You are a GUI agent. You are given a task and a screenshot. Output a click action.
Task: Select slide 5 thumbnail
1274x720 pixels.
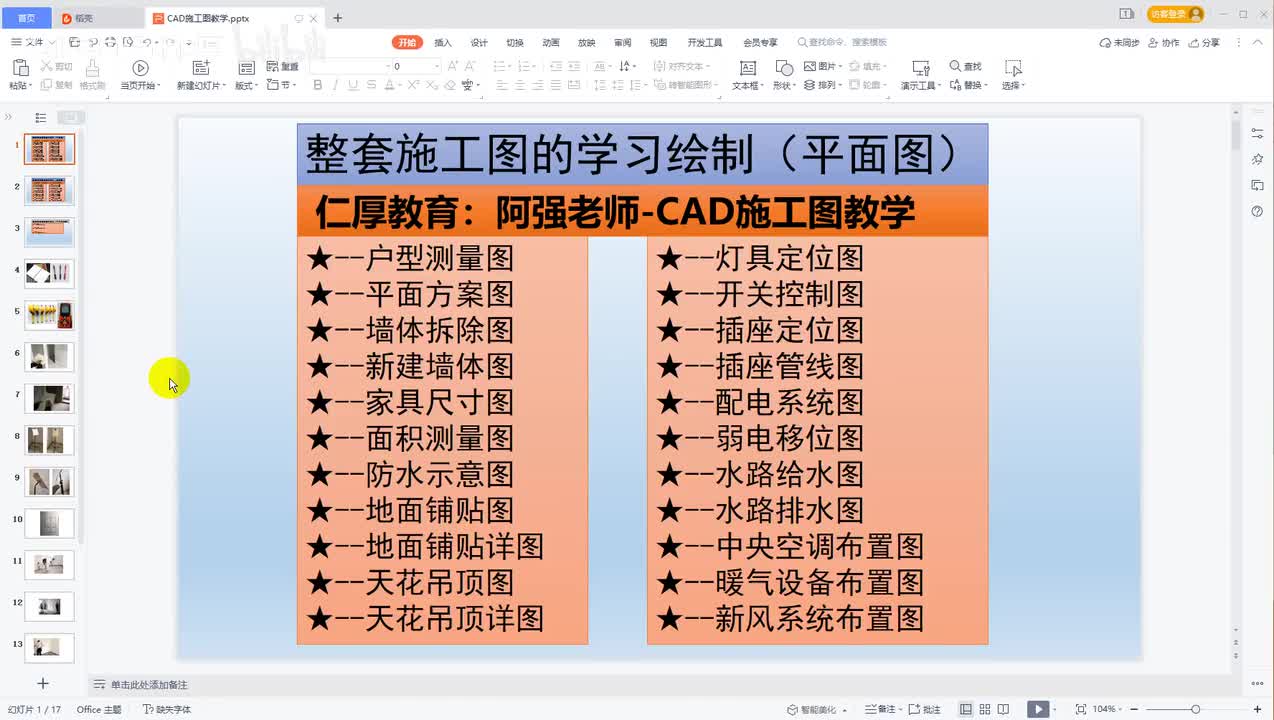(x=49, y=315)
